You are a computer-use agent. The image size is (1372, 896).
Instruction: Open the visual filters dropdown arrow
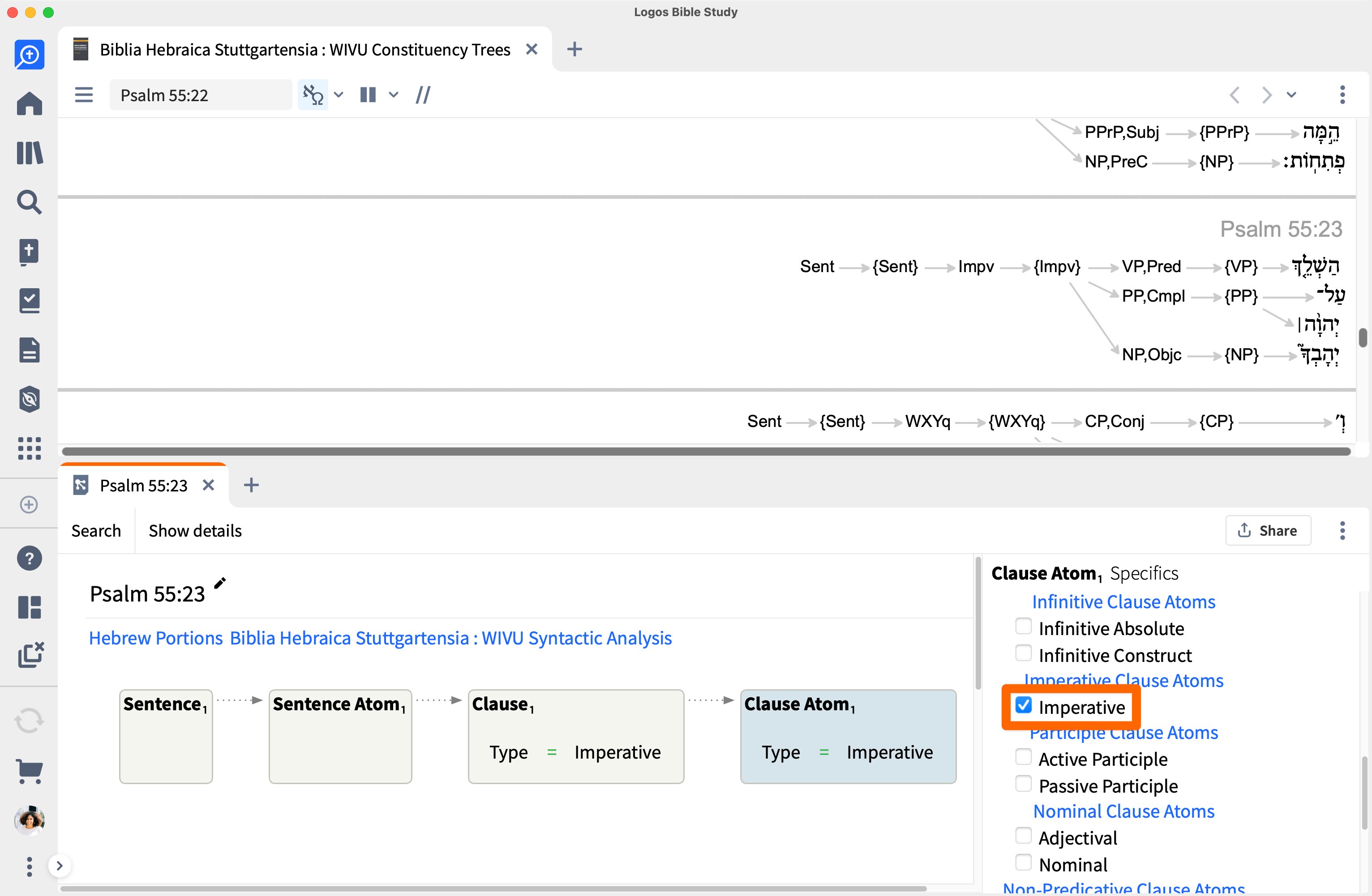(339, 94)
